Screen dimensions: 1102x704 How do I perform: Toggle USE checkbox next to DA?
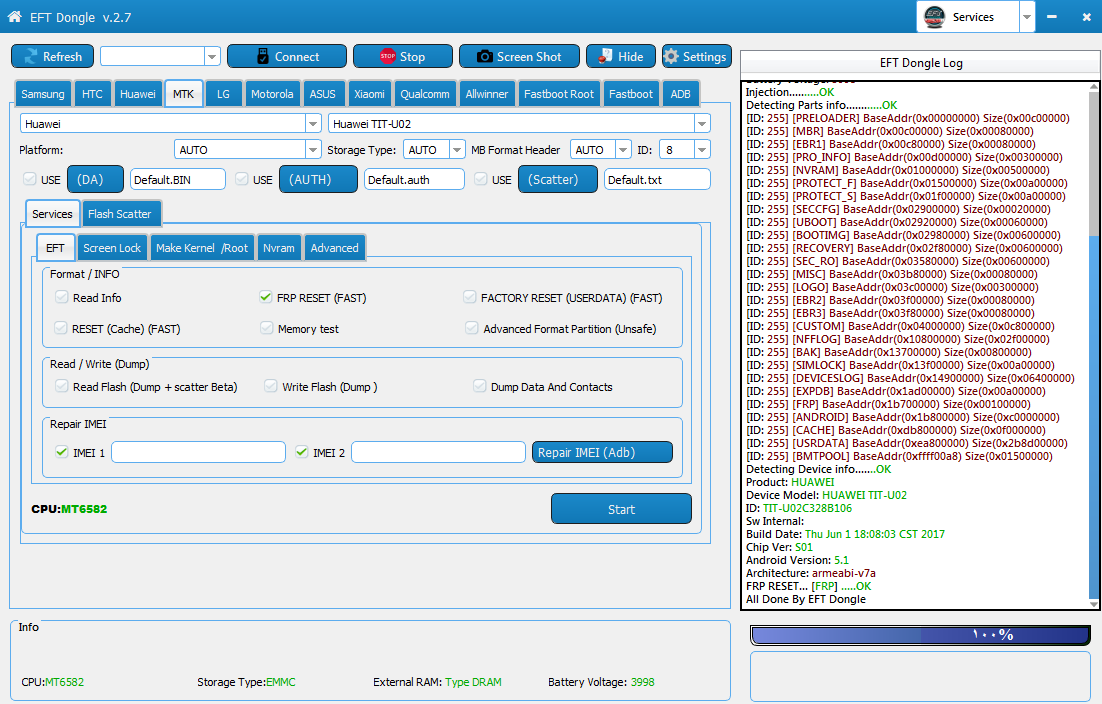click(30, 179)
